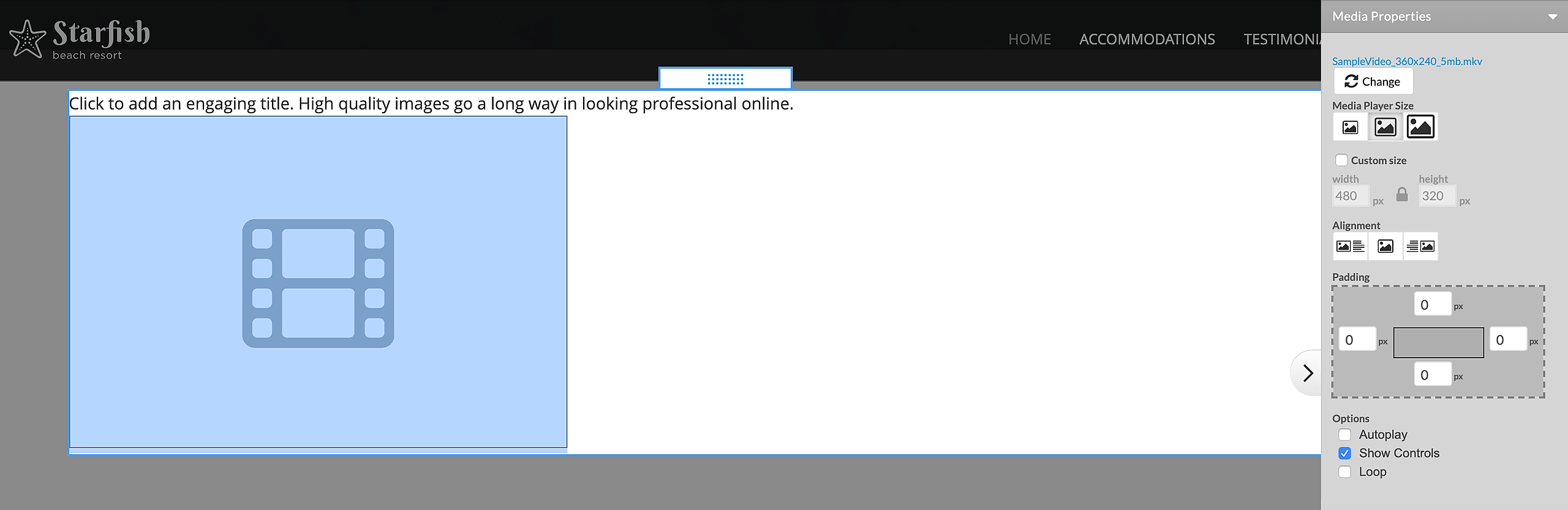The image size is (1568, 510).
Task: Click the Media Properties panel title
Action: click(1382, 17)
